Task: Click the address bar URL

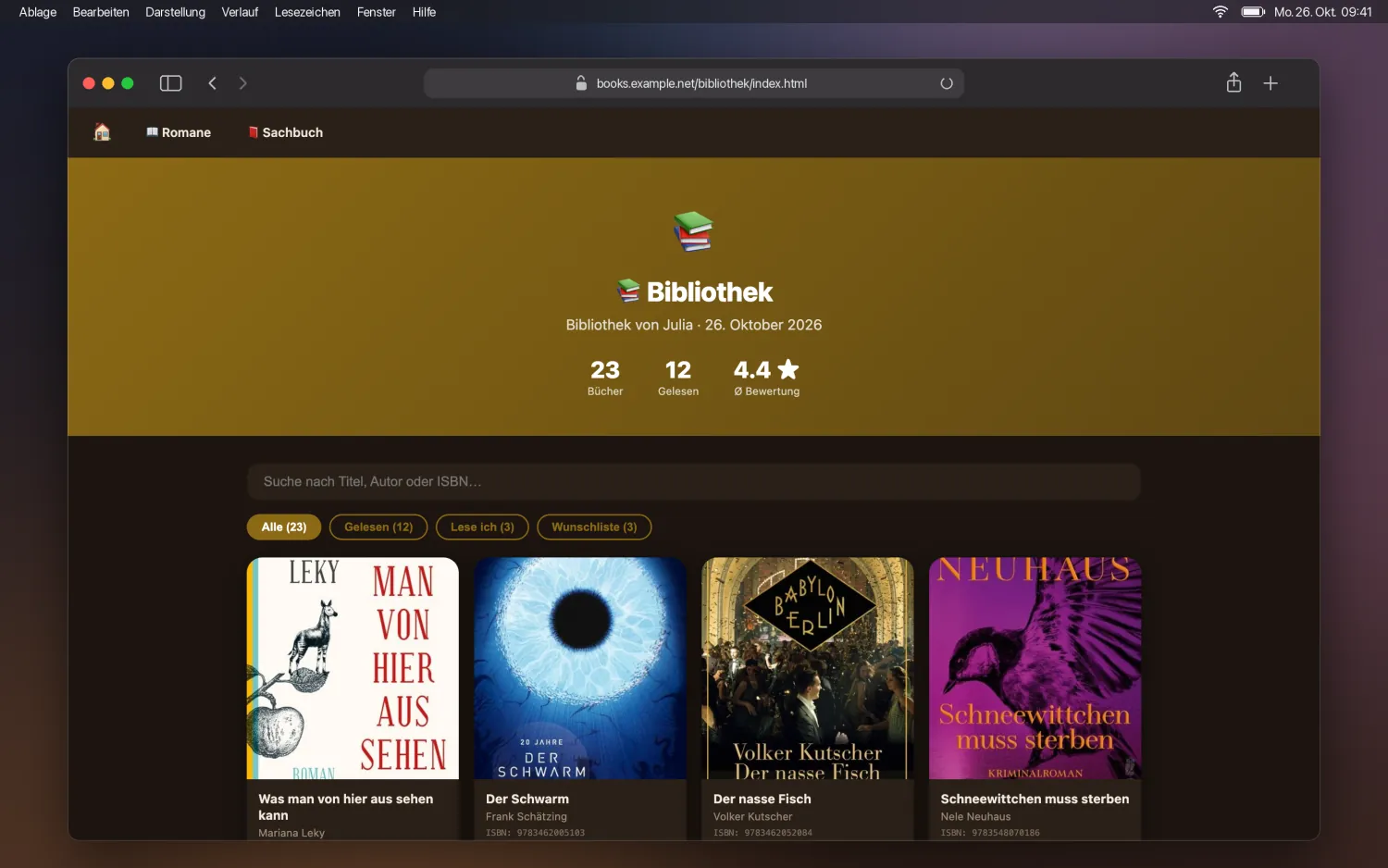Action: [x=701, y=83]
